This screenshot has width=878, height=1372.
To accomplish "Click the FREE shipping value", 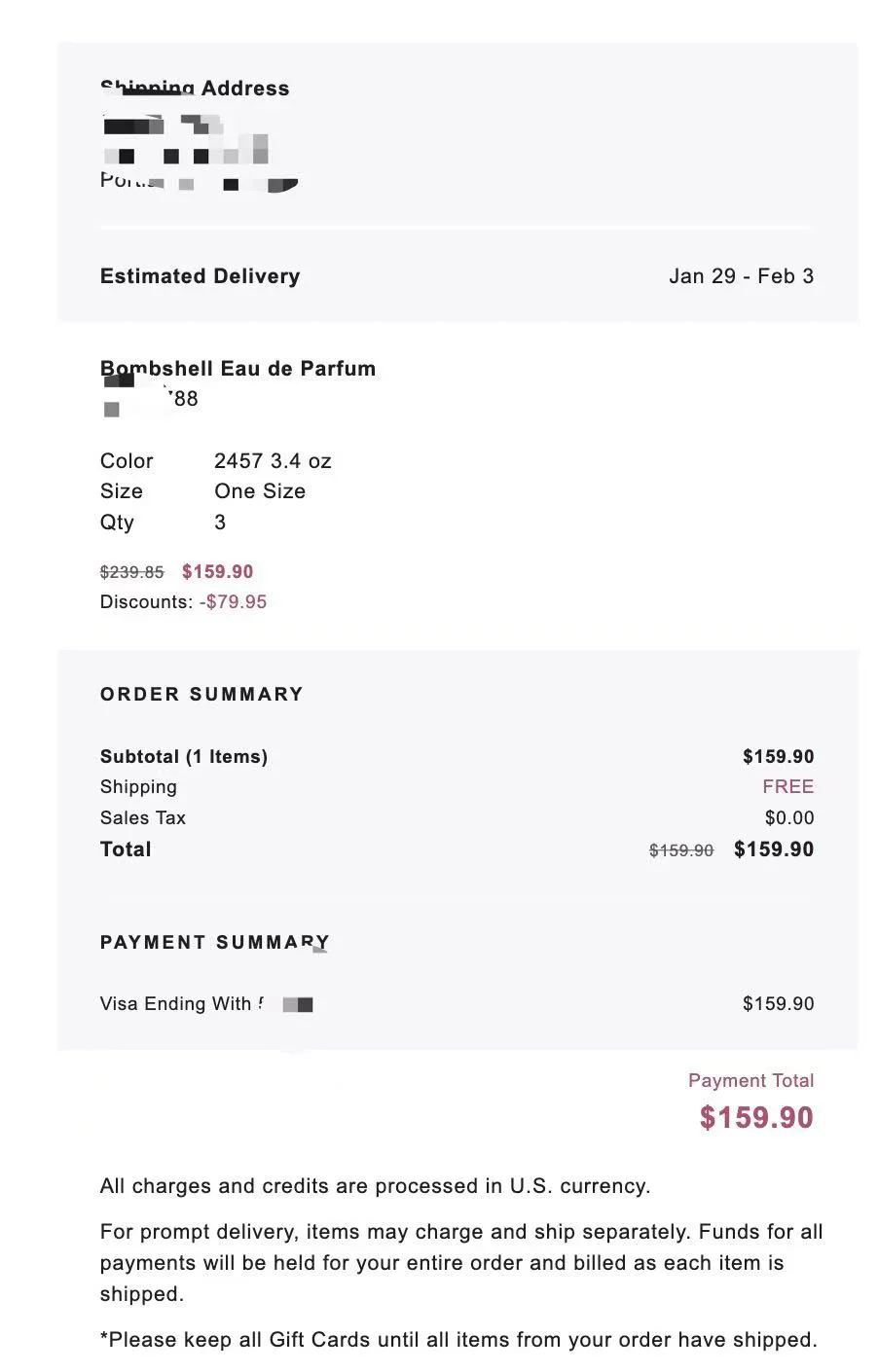I will (787, 787).
